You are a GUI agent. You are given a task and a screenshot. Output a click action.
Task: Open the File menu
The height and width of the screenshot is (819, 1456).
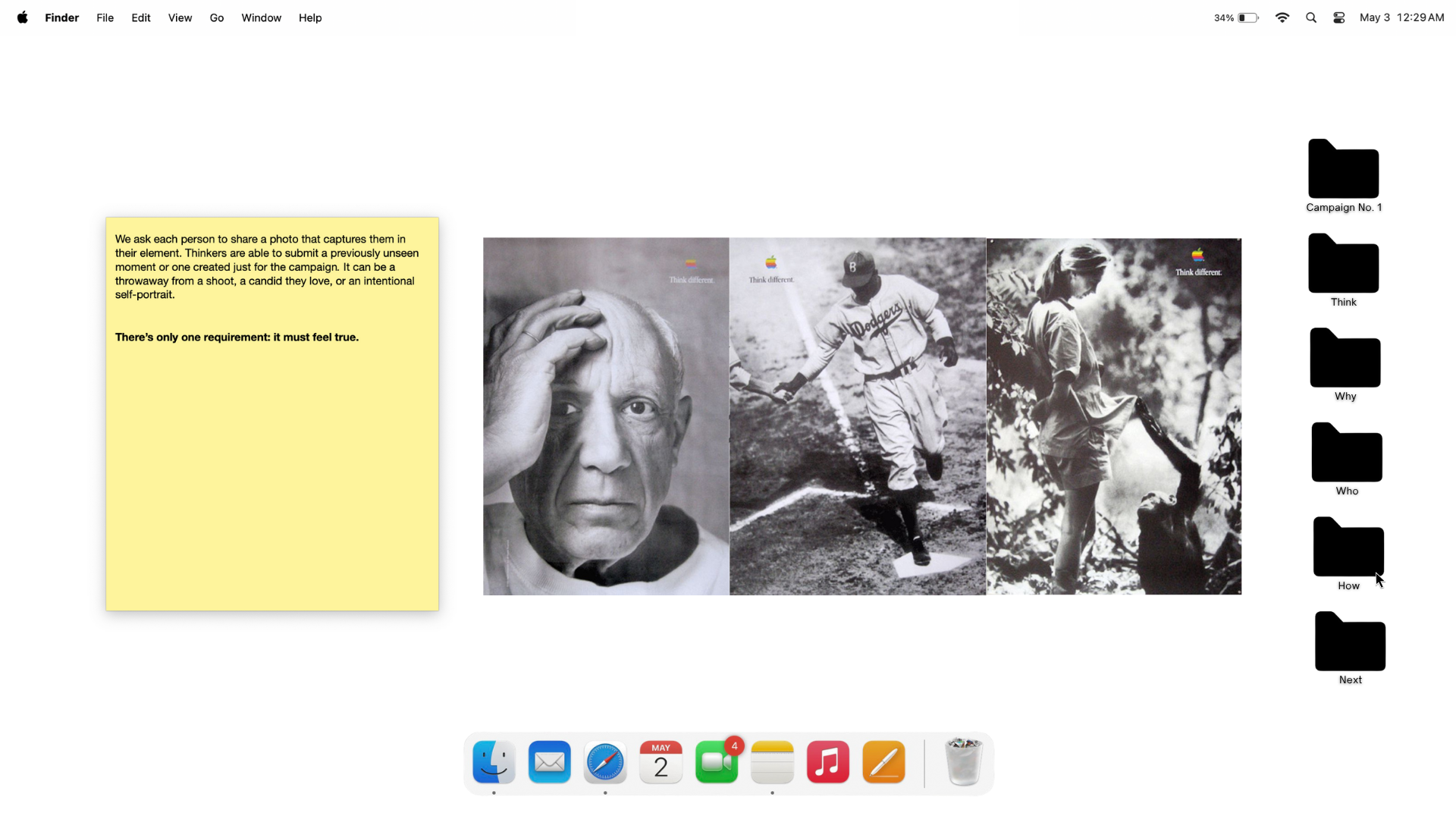(x=105, y=17)
